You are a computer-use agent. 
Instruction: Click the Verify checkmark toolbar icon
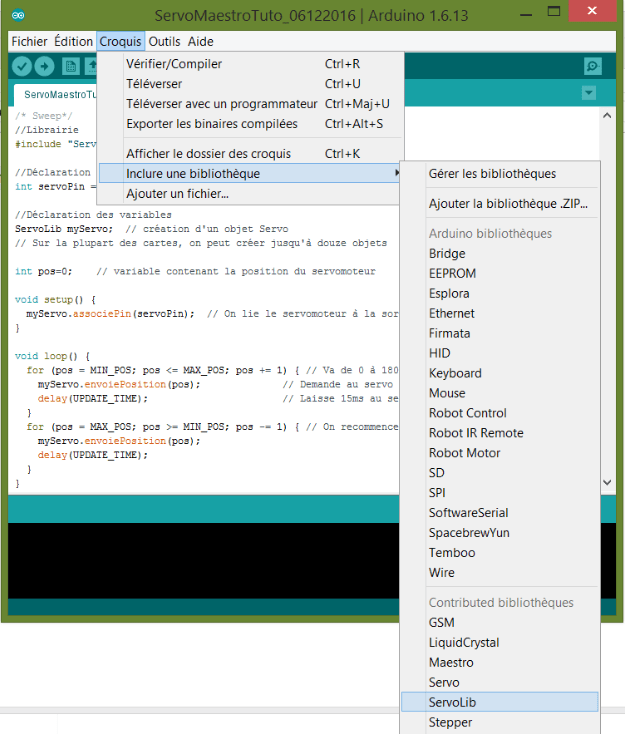[22, 66]
